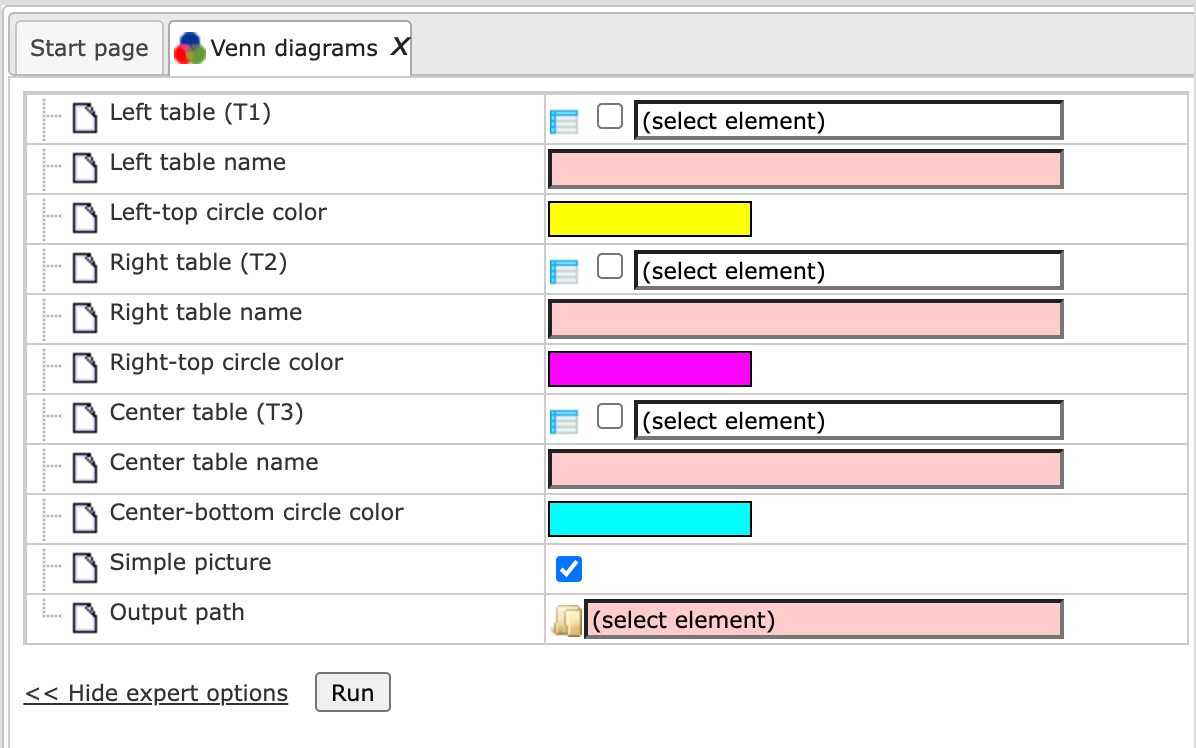Click document icon beside Left-top circle color
1196x748 pixels.
point(85,218)
